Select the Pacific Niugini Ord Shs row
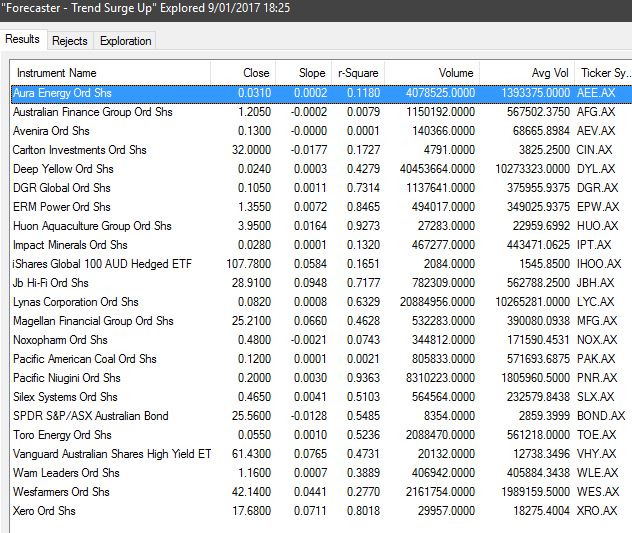This screenshot has height=533, width=632. pos(321,378)
